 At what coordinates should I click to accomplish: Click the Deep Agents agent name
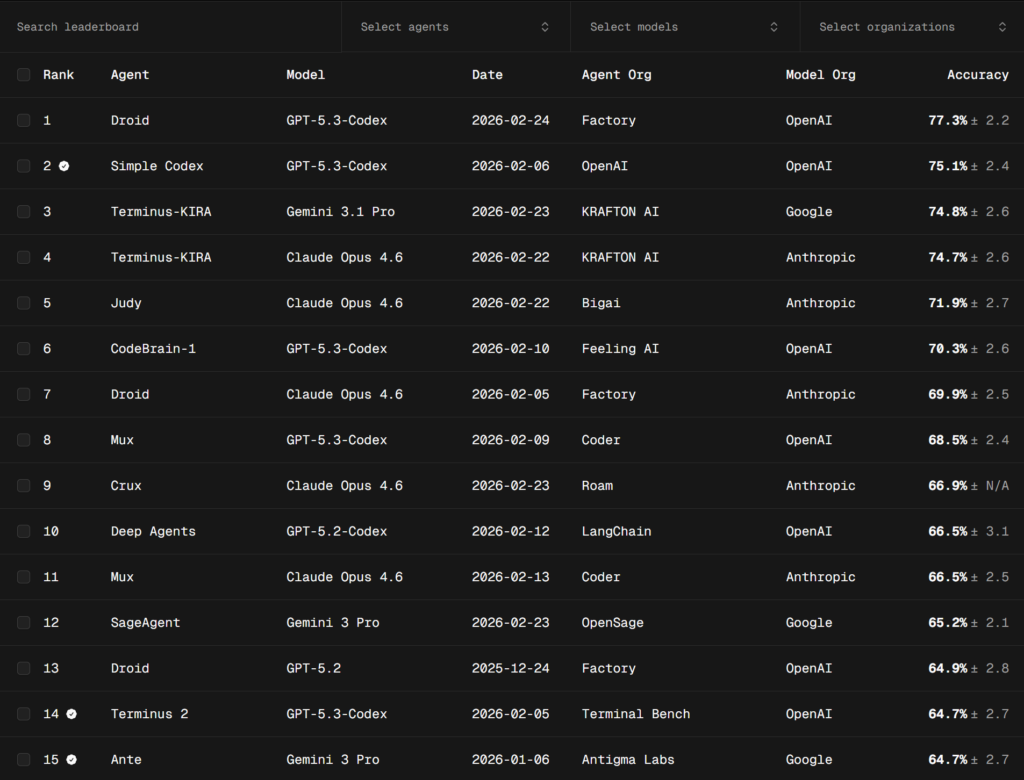153,532
